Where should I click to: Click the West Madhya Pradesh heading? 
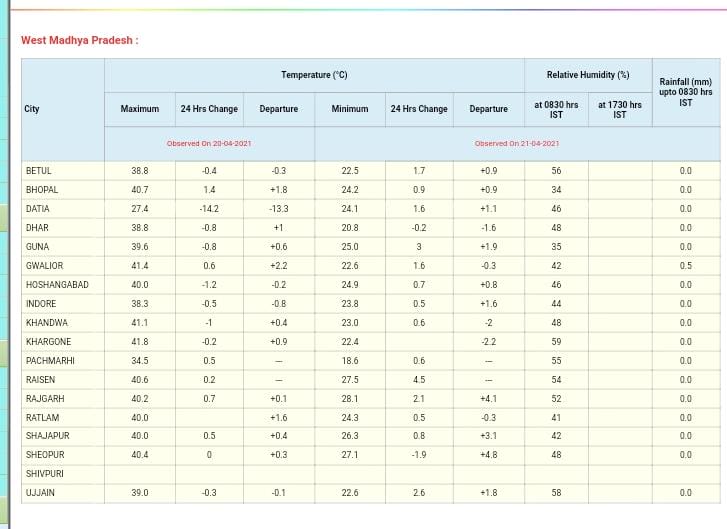(x=80, y=40)
